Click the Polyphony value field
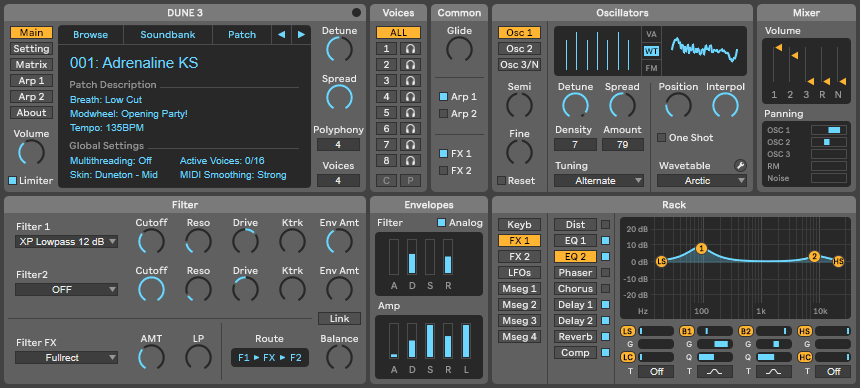 coord(338,145)
